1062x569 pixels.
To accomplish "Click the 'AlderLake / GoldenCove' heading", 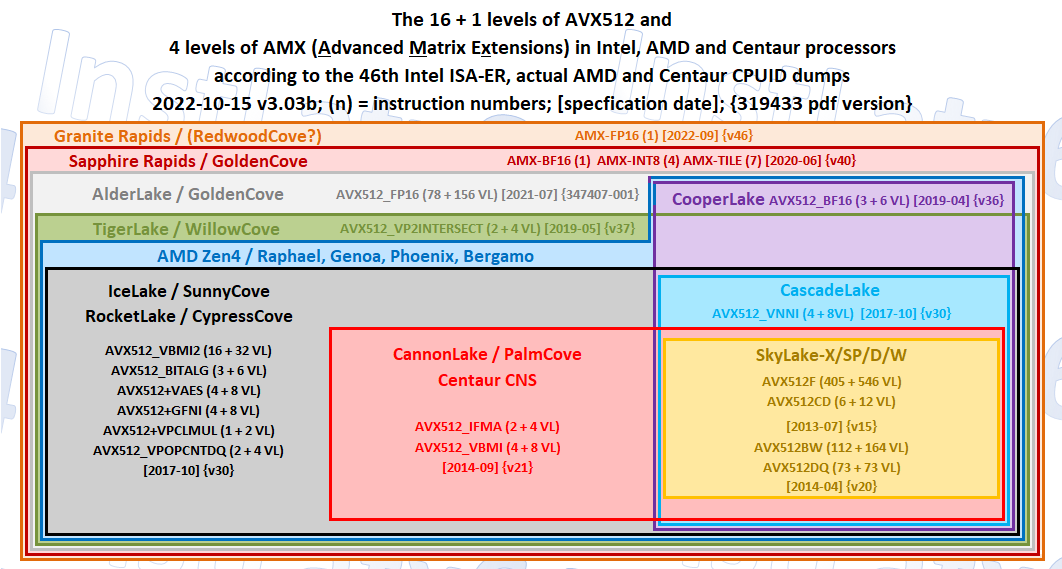I will click(x=188, y=194).
